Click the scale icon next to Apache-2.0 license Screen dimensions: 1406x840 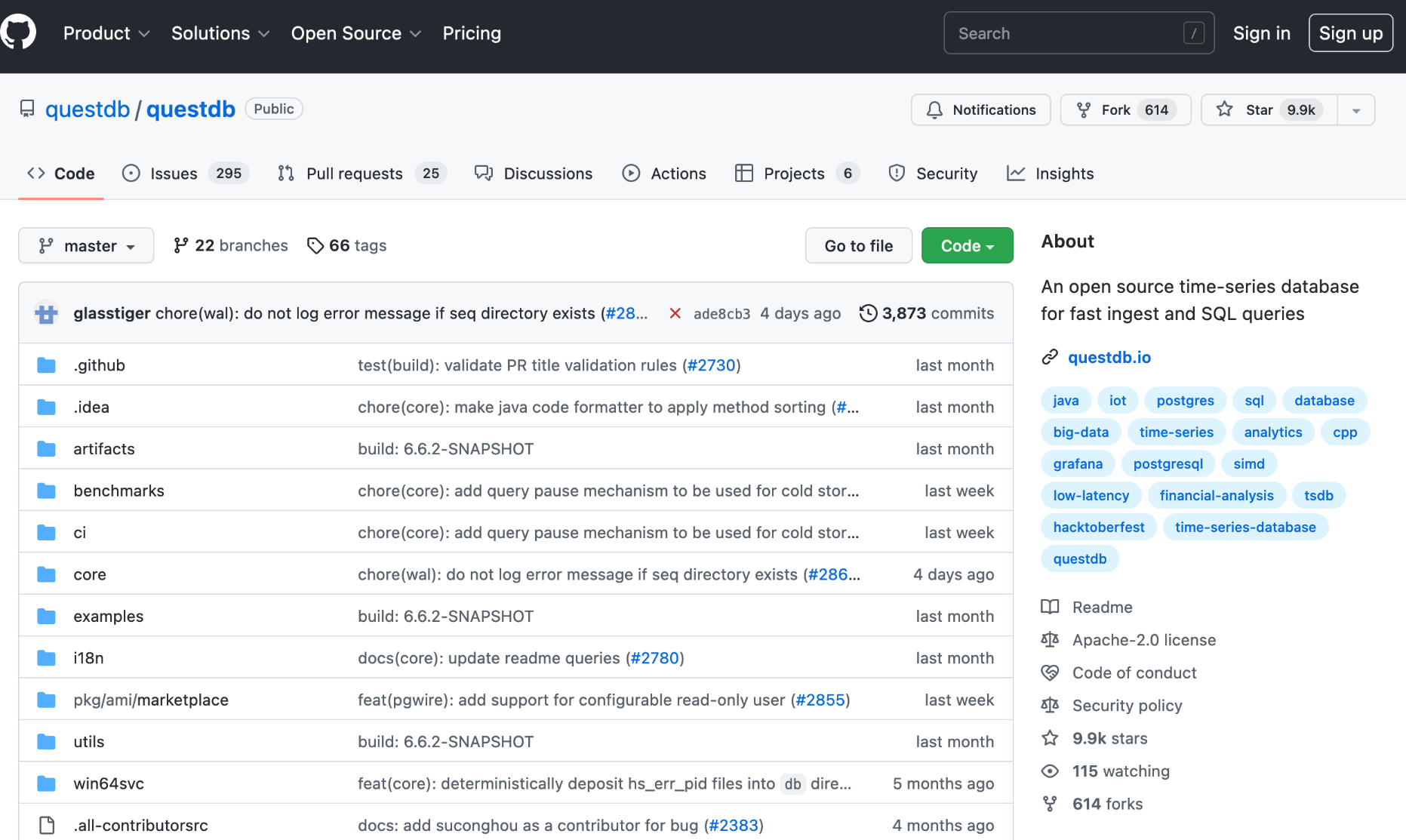point(1050,640)
